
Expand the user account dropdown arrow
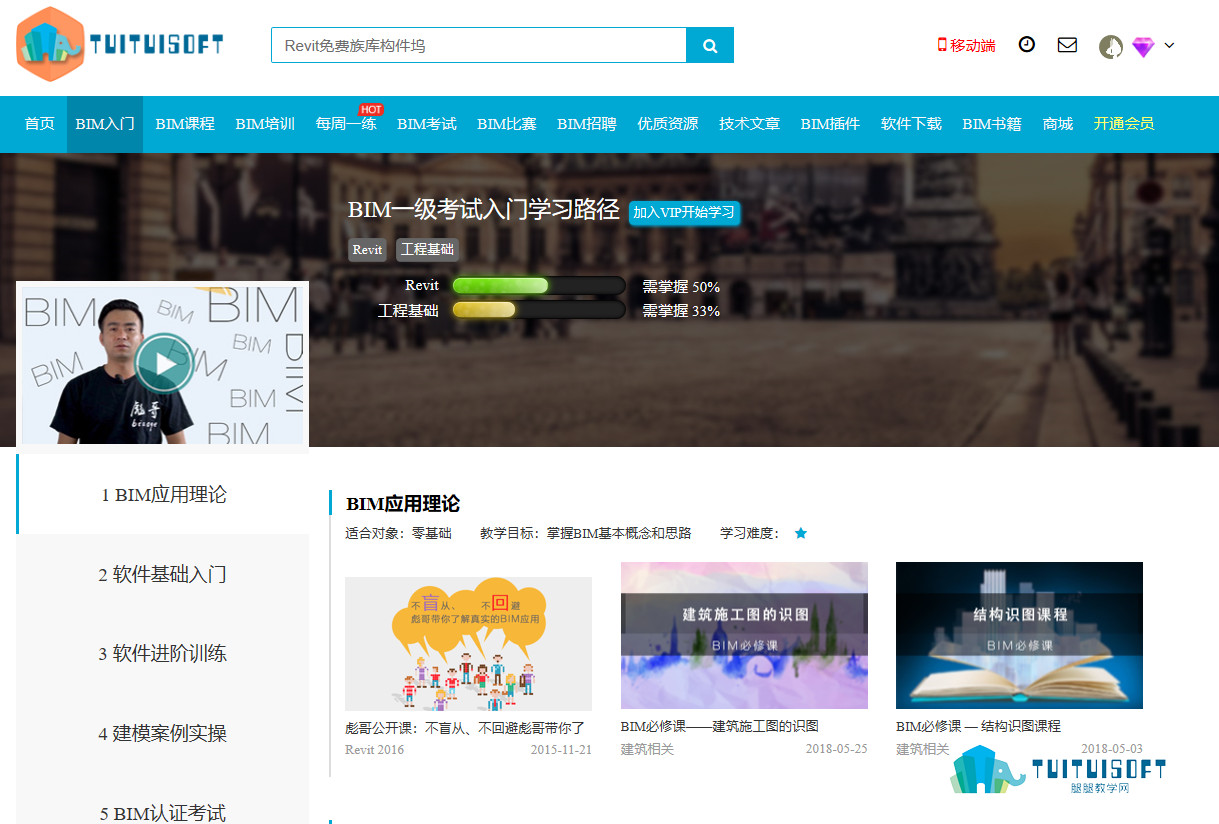1169,45
